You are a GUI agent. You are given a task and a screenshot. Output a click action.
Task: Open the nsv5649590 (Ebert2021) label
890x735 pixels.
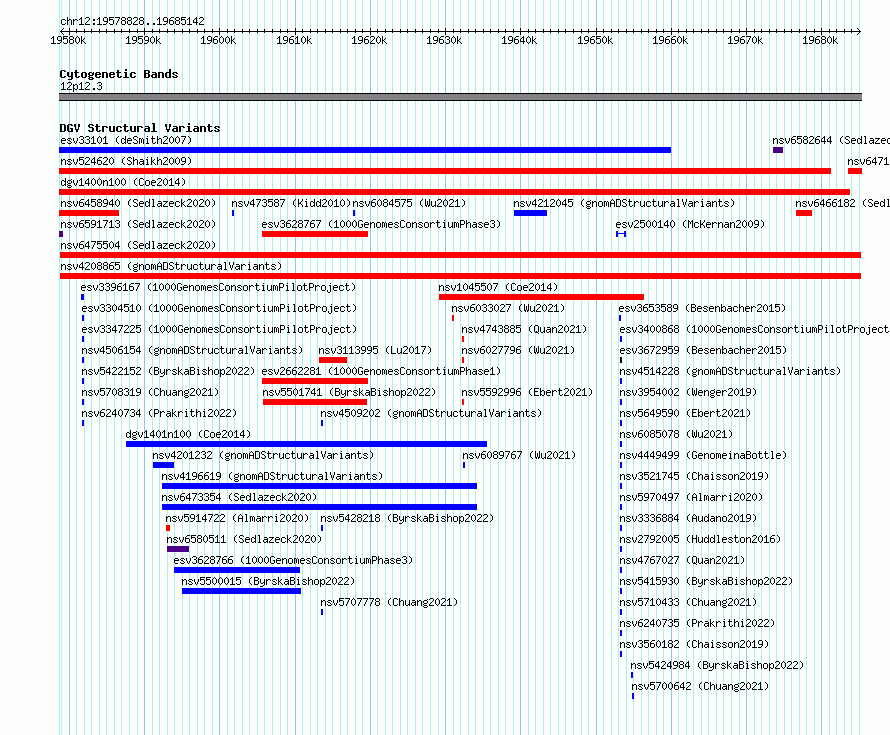[685, 413]
